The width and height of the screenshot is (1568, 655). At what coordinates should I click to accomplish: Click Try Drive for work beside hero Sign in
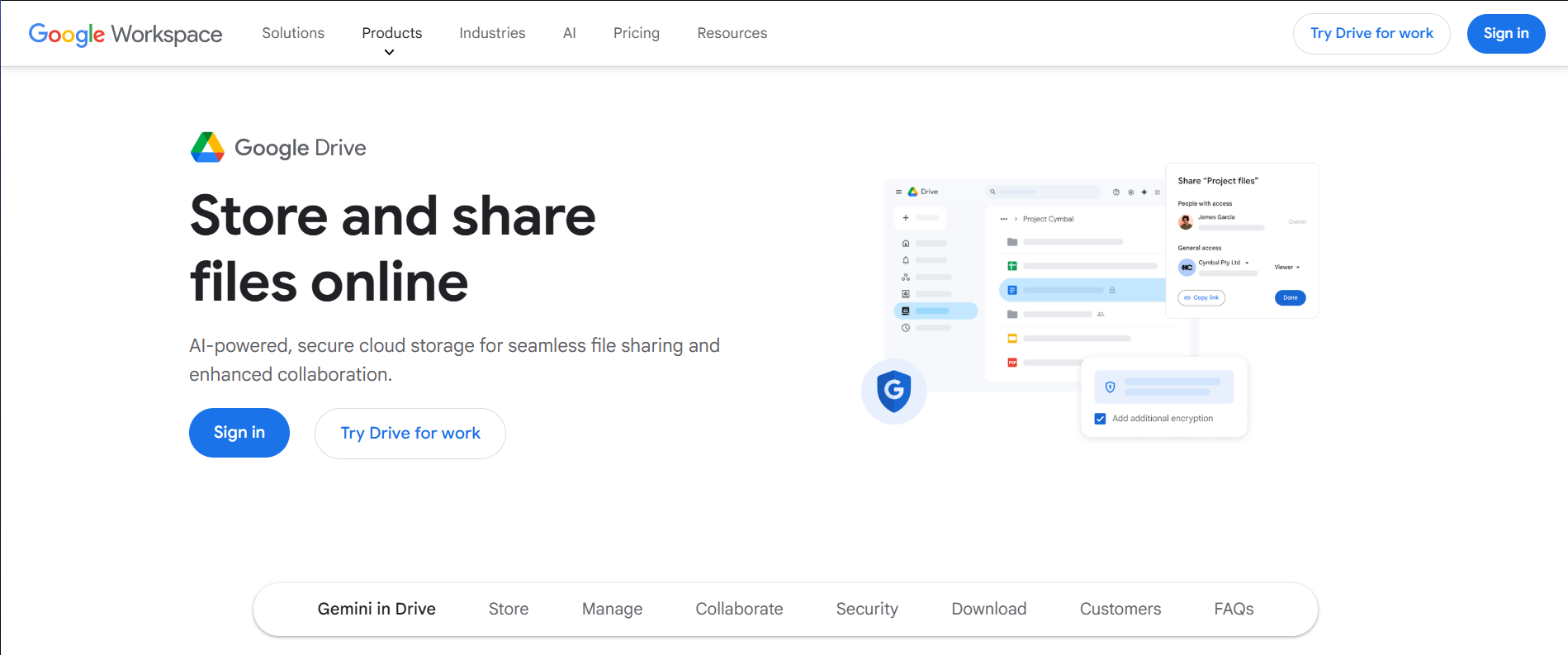[410, 434]
